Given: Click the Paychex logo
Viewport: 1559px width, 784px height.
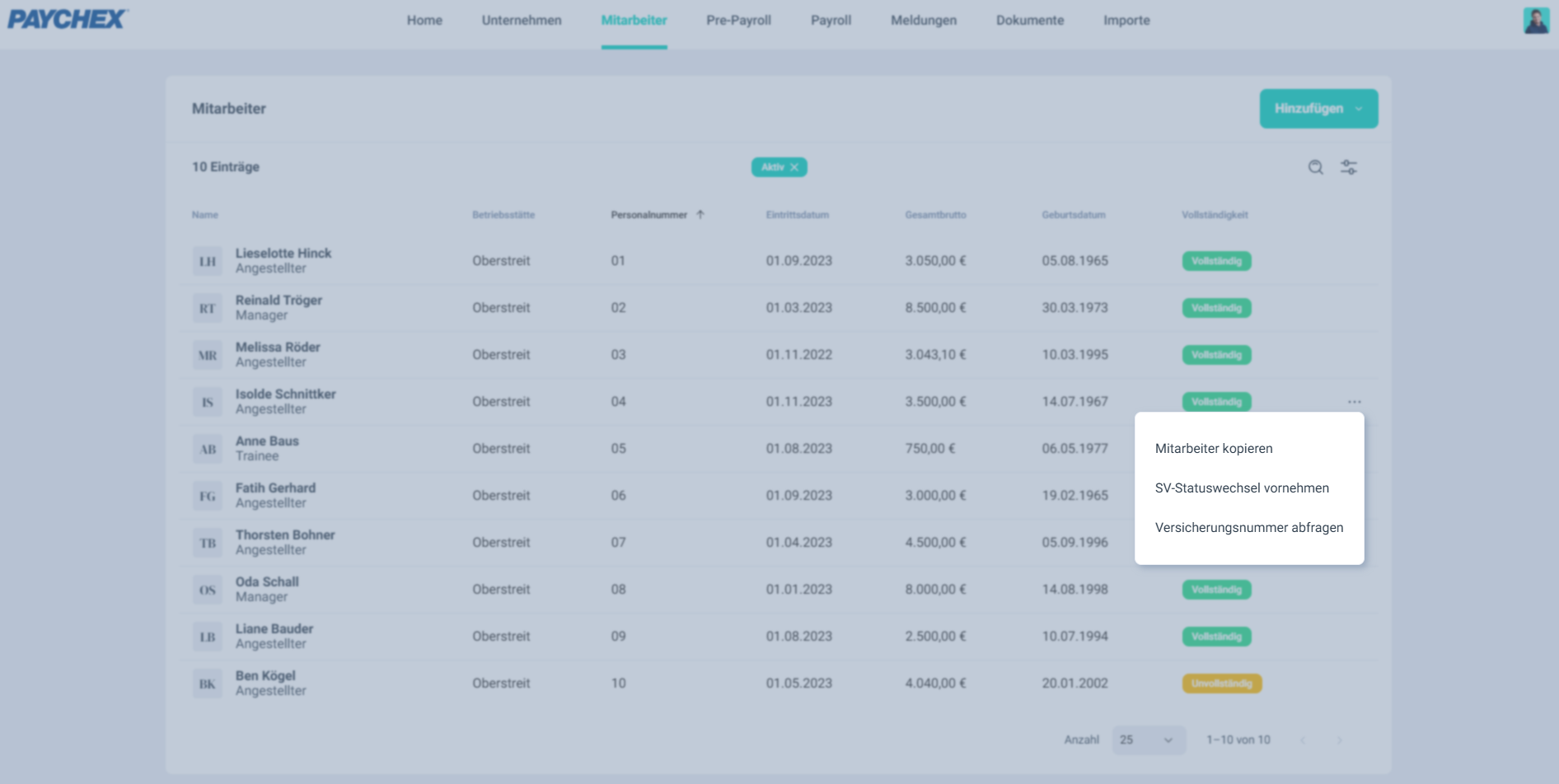Looking at the screenshot, I should pos(68,19).
